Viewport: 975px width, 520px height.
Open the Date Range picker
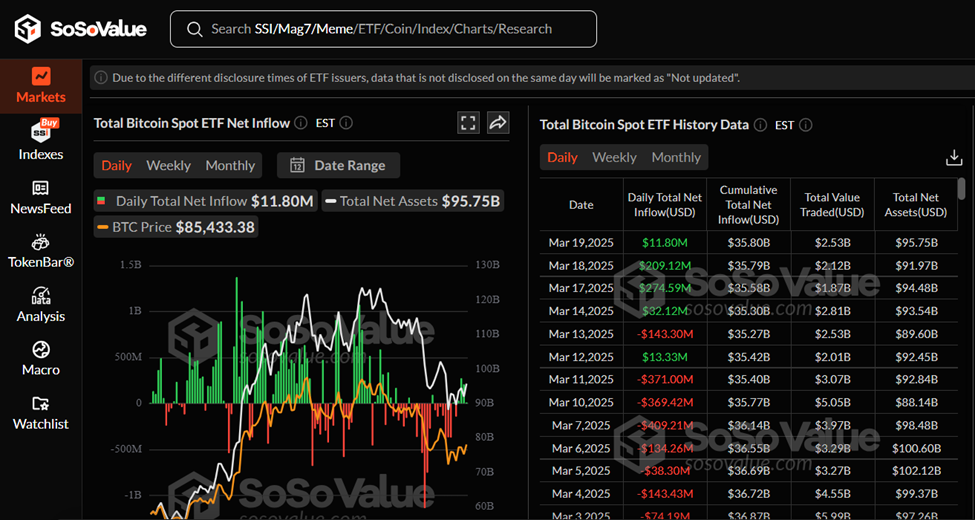338,165
